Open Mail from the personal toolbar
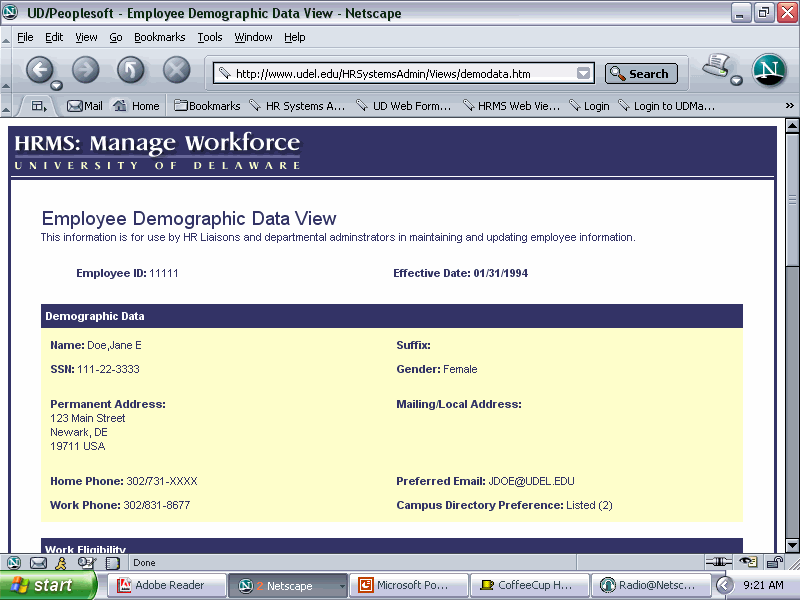 [x=84, y=106]
